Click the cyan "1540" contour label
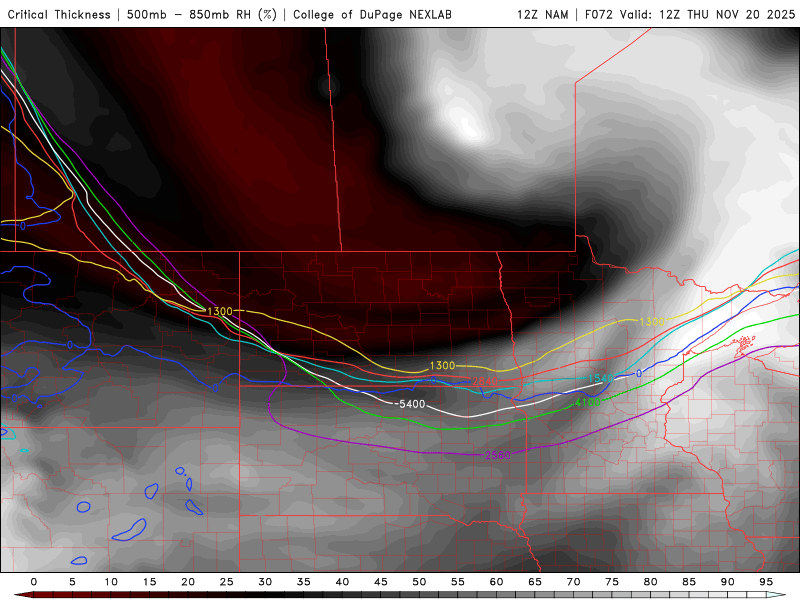 click(x=601, y=379)
